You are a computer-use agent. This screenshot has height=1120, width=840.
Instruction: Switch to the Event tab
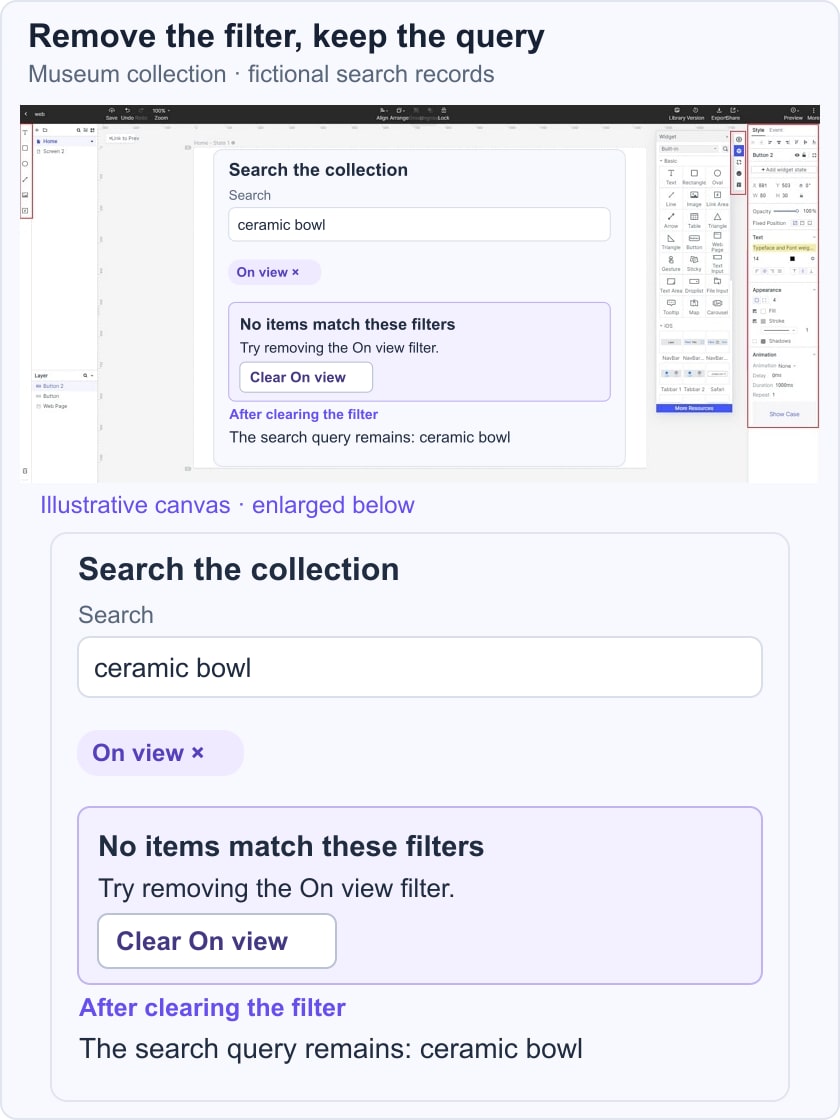tap(776, 130)
